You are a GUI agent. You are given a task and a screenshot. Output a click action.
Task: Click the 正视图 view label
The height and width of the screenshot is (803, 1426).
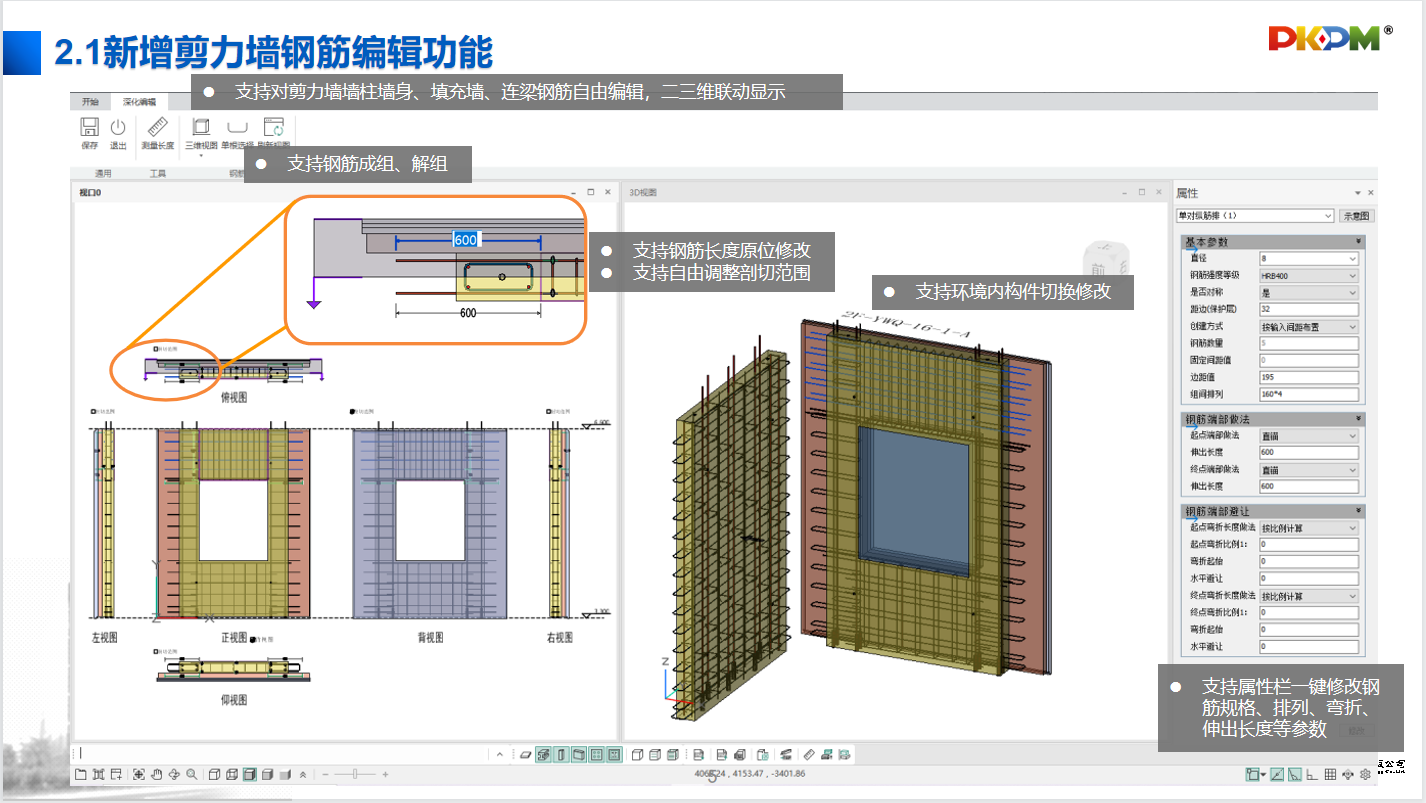tap(233, 638)
